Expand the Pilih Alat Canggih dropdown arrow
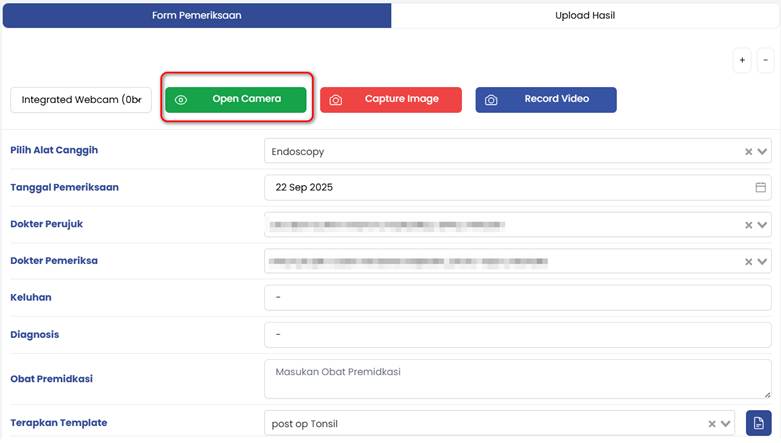Screen dimensions: 781x443 (x=763, y=152)
